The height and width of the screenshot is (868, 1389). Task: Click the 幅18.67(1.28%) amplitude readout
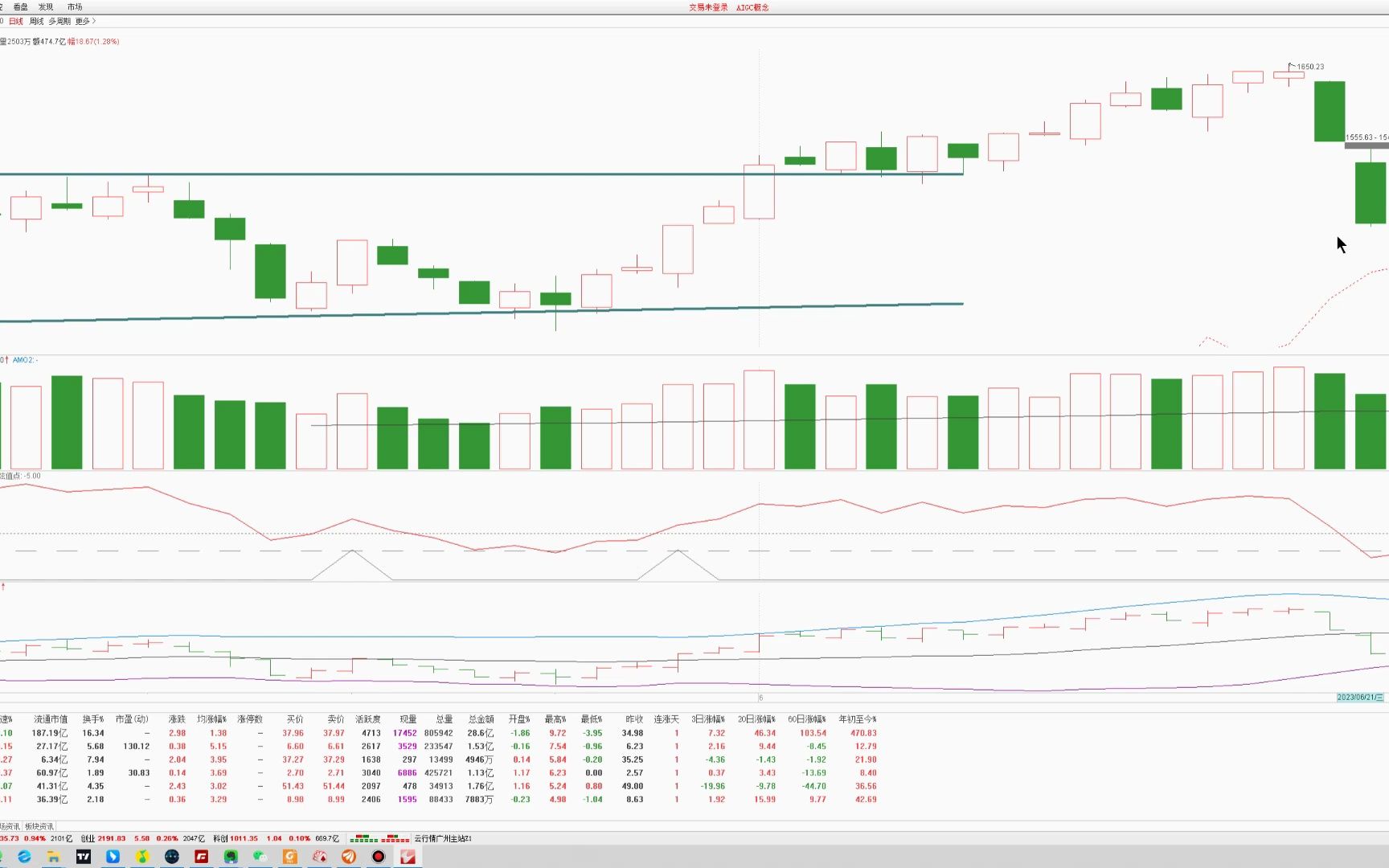(93, 41)
